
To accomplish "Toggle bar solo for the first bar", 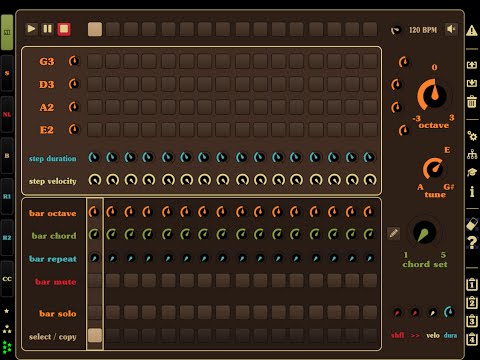I will tap(95, 313).
